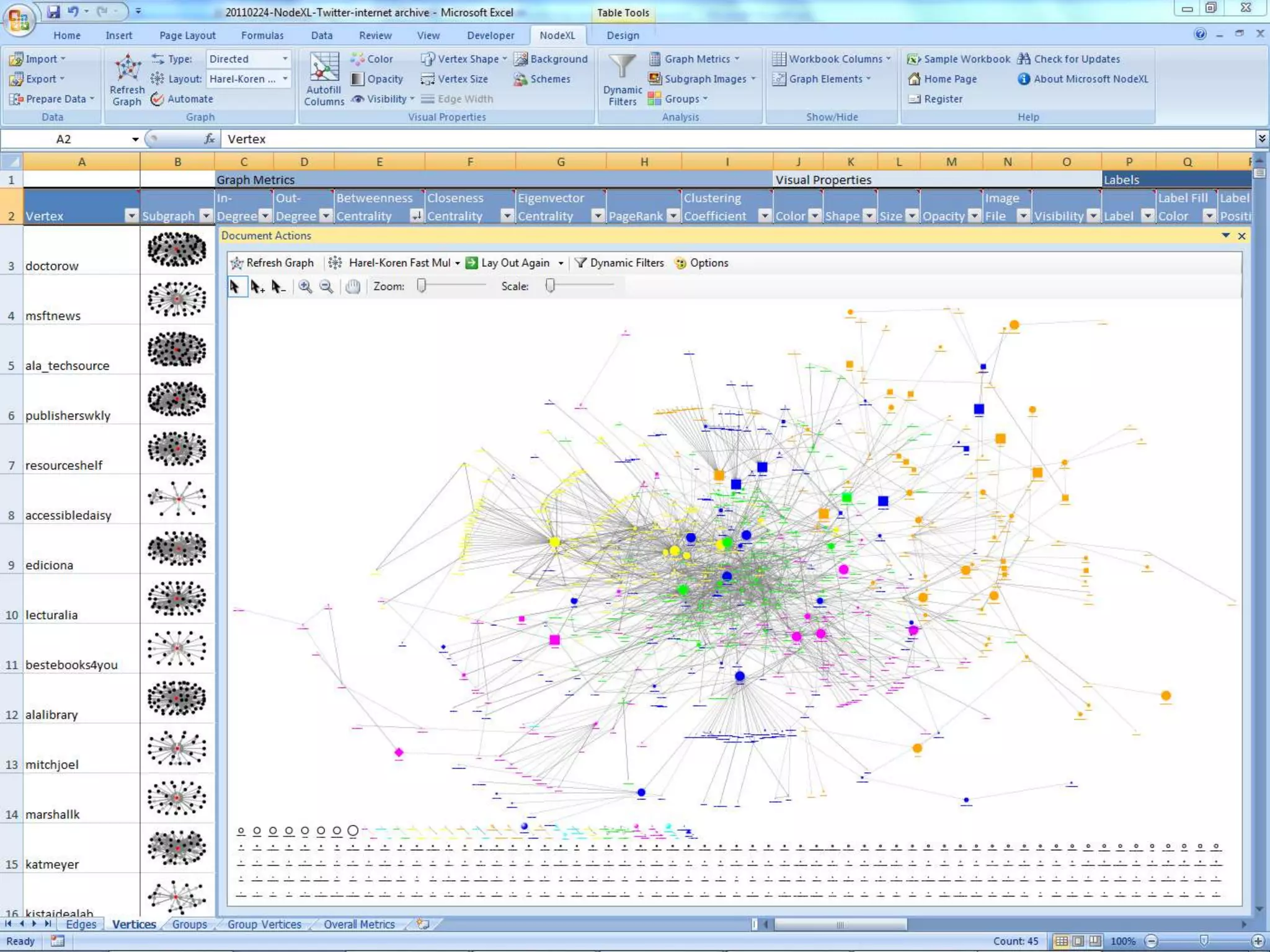Click the Lay Out Again button
The width and height of the screenshot is (1270, 952).
tap(508, 263)
